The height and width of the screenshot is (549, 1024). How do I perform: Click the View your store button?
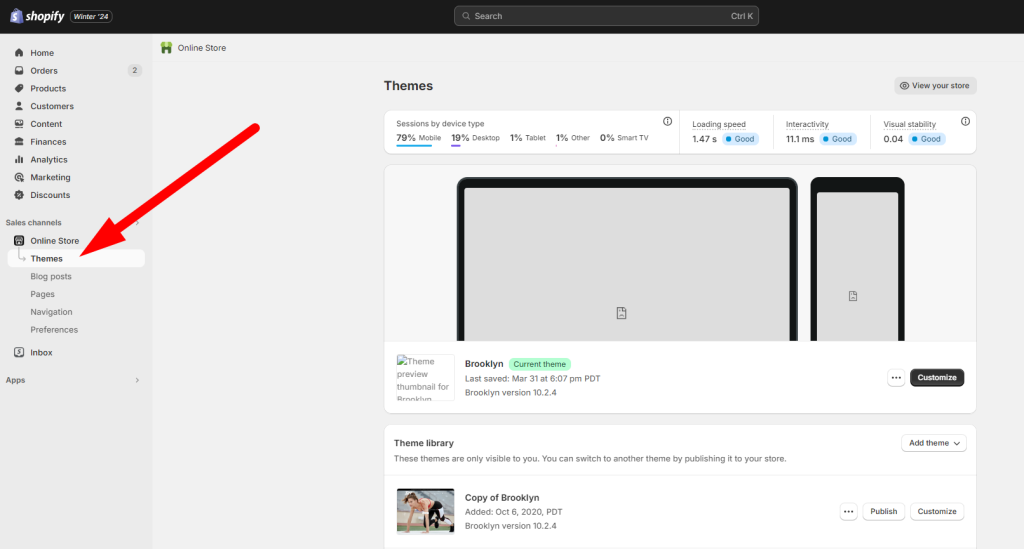[935, 86]
